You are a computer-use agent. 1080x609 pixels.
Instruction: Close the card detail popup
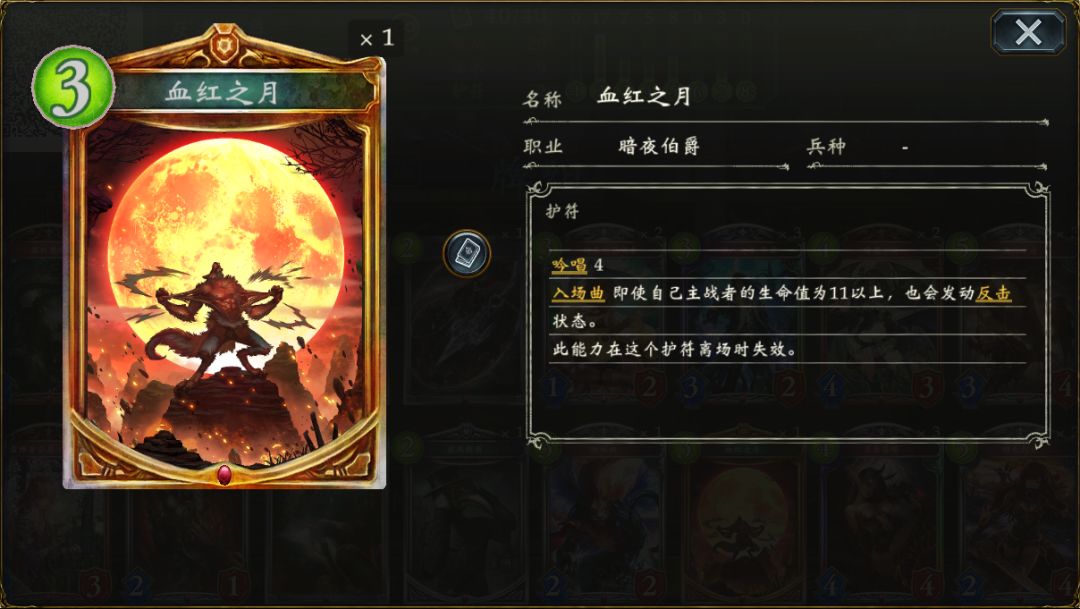1028,32
